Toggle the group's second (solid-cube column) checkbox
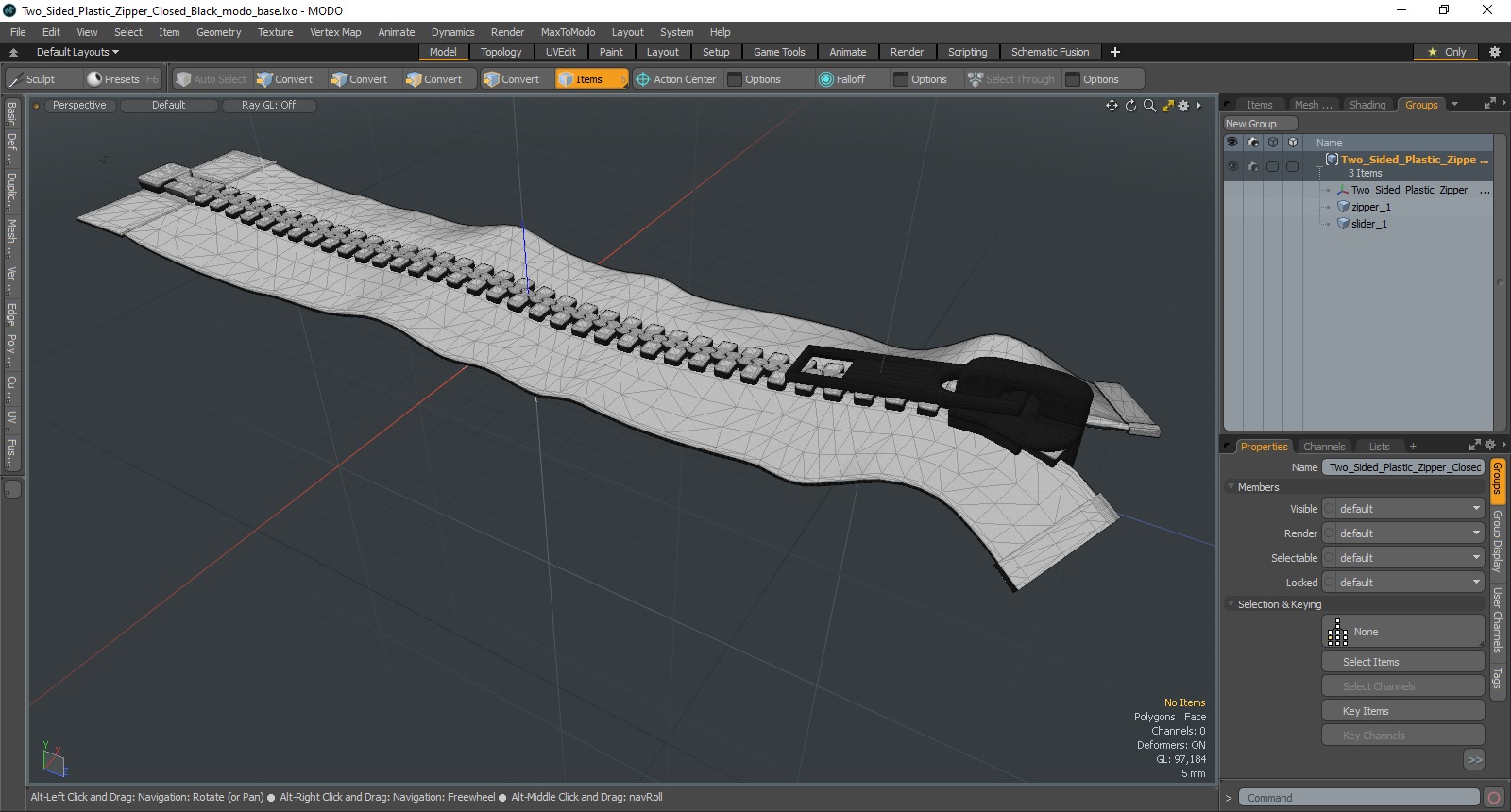Screen dimensions: 1511x812 (x=1292, y=166)
